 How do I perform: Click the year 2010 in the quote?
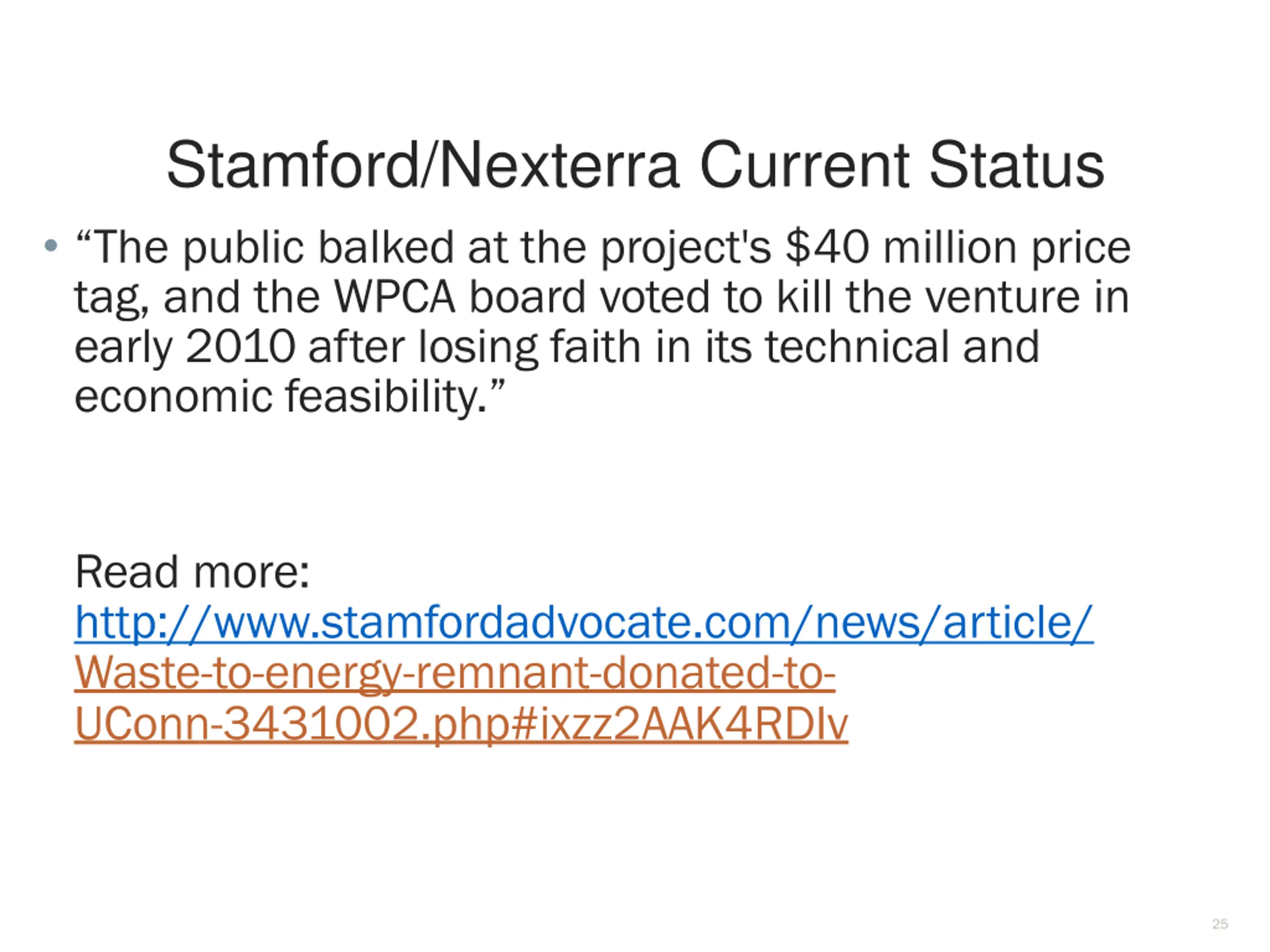(x=241, y=347)
